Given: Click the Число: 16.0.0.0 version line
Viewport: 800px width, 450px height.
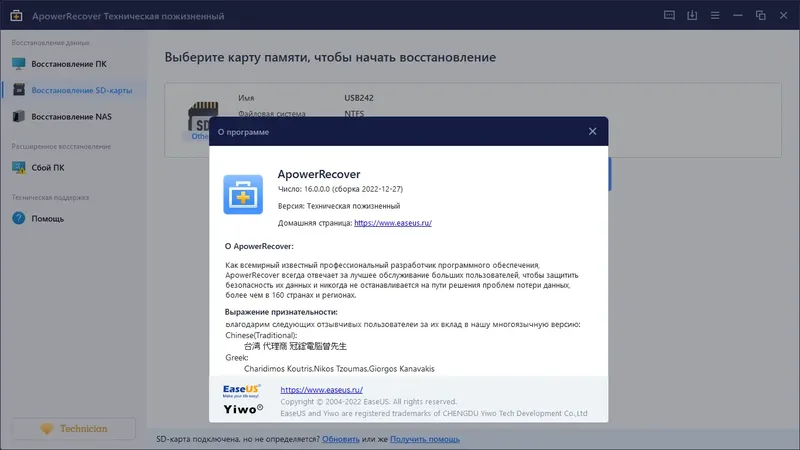Looking at the screenshot, I should (x=340, y=189).
